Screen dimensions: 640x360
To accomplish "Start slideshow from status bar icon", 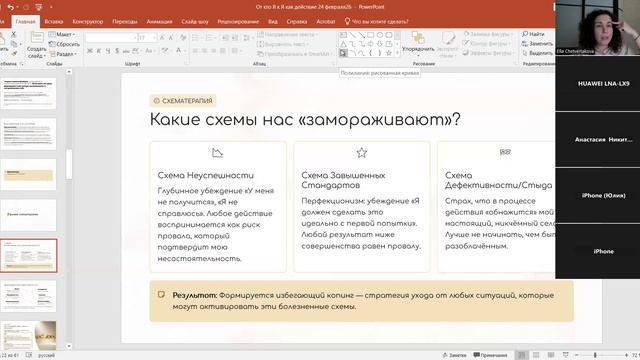I will (565, 355).
